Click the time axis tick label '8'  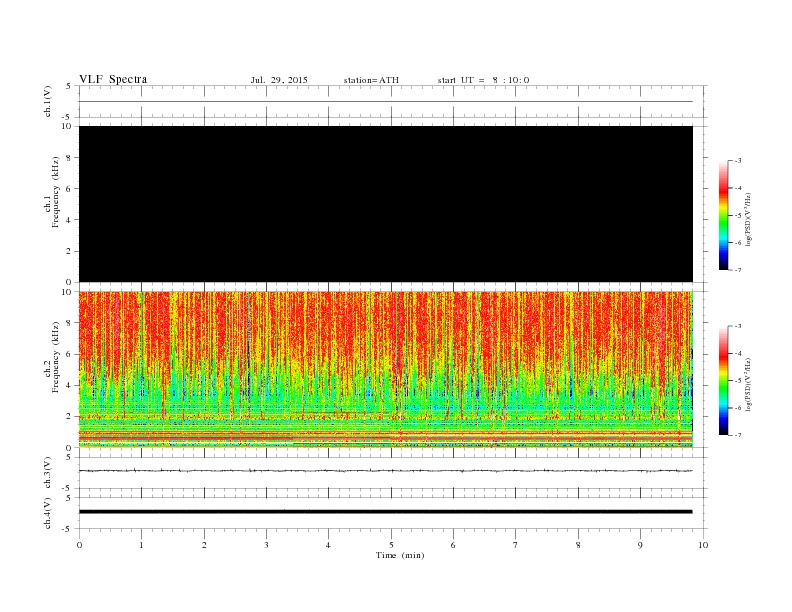578,545
